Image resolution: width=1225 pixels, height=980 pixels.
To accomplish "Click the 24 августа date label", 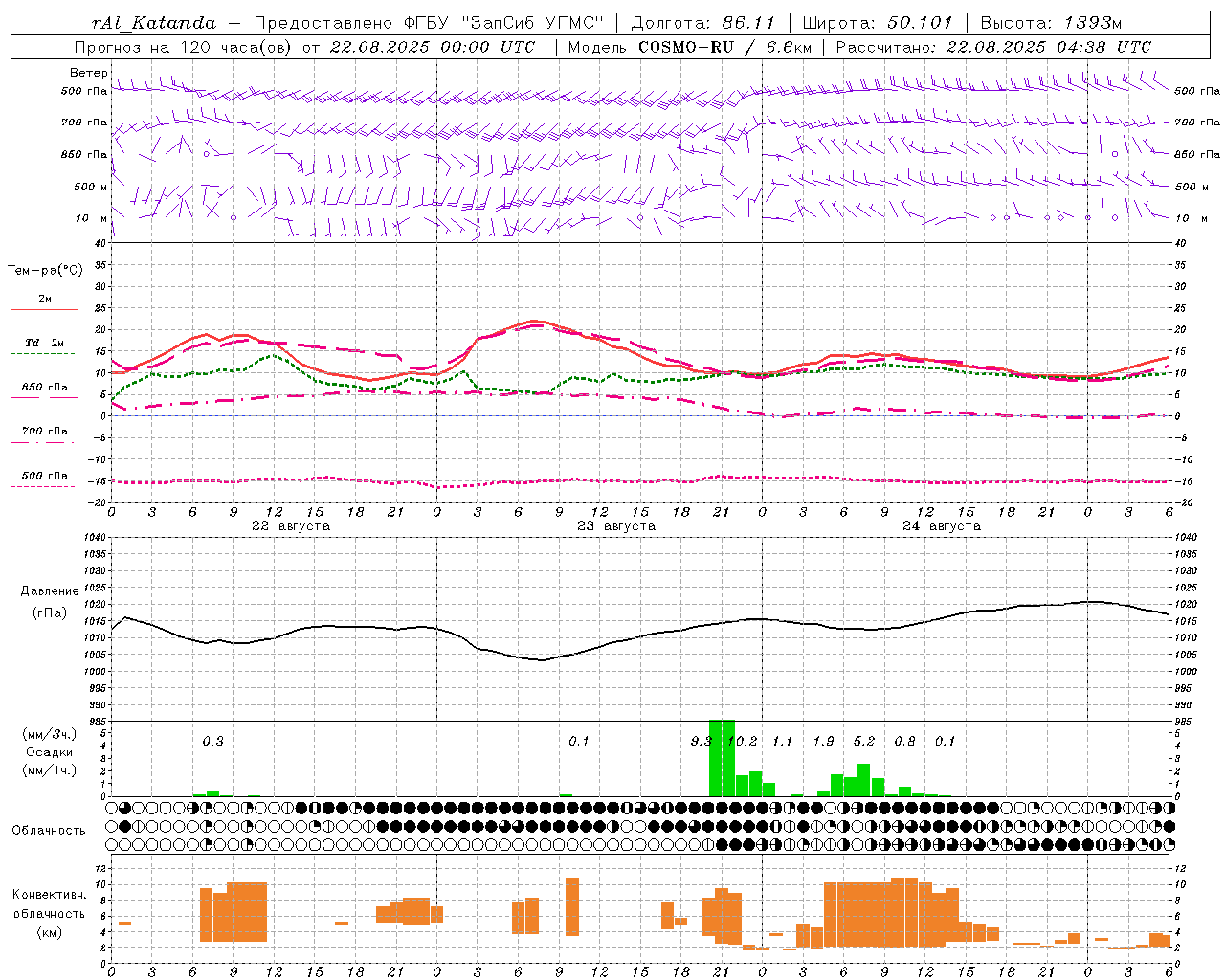I will pos(942,526).
